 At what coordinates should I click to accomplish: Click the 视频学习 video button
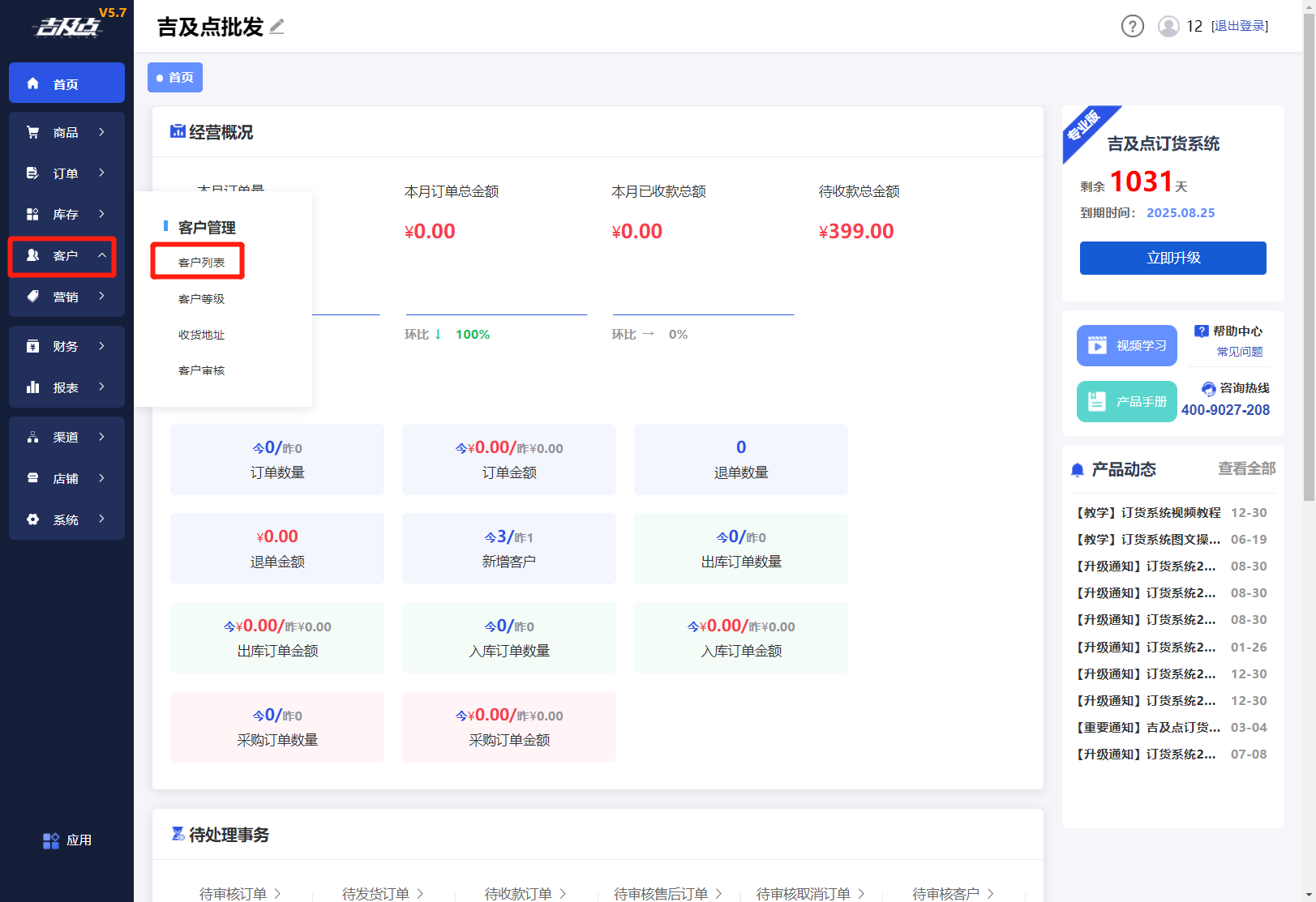(x=1126, y=345)
